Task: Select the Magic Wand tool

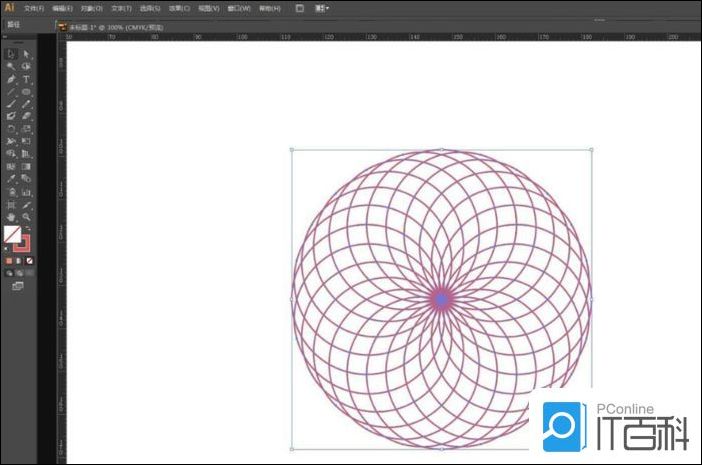Action: [x=11, y=66]
